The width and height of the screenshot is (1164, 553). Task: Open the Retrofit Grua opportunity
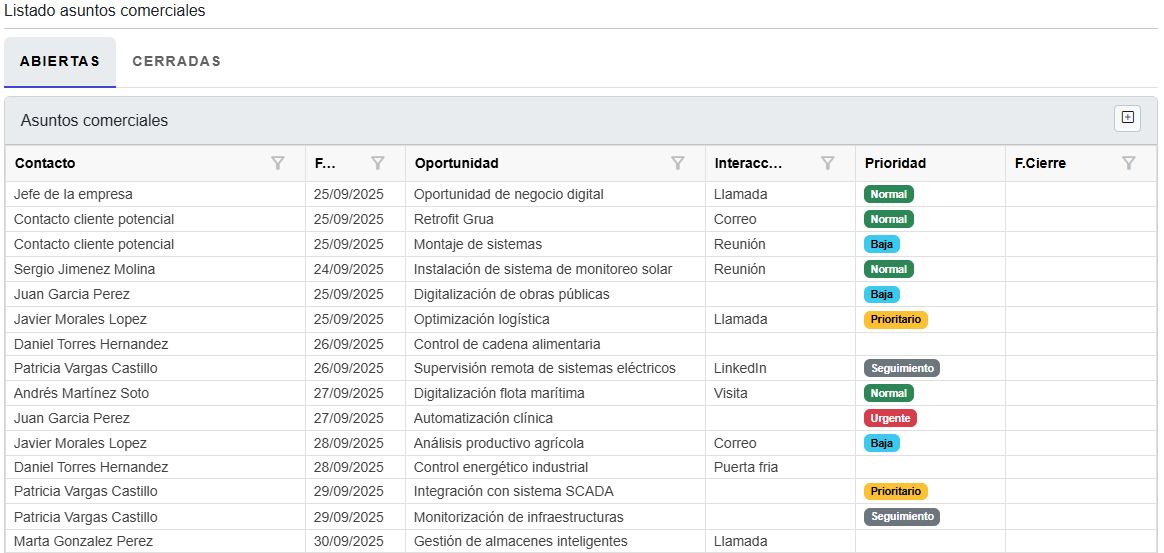tap(454, 219)
